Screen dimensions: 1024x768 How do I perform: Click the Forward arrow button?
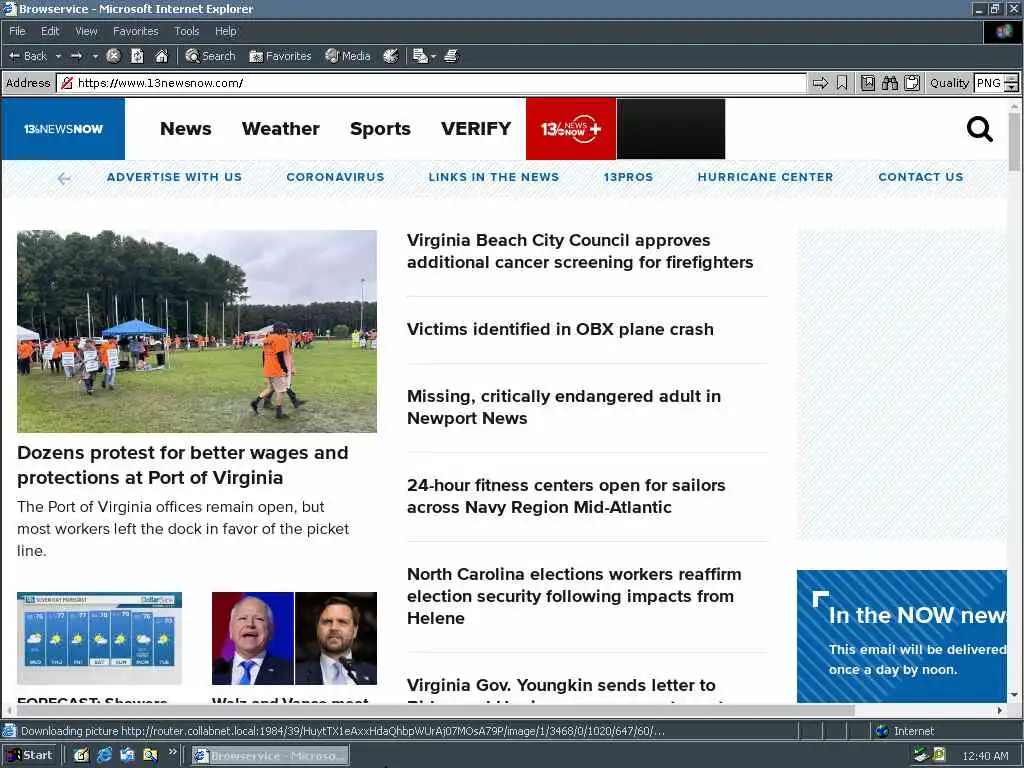coord(76,56)
